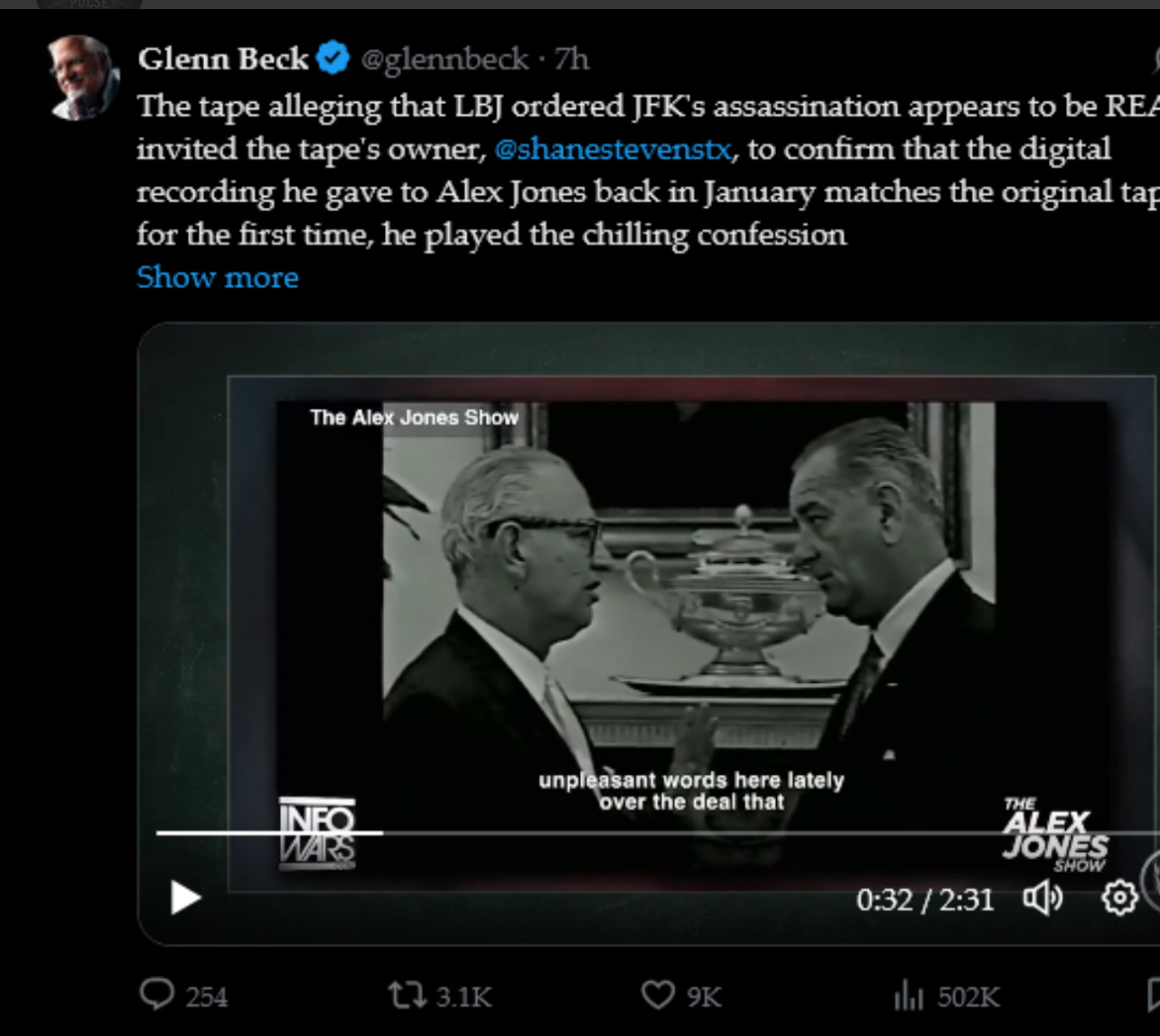Expand tweet text with Show more
The image size is (1160, 1036).
[218, 277]
